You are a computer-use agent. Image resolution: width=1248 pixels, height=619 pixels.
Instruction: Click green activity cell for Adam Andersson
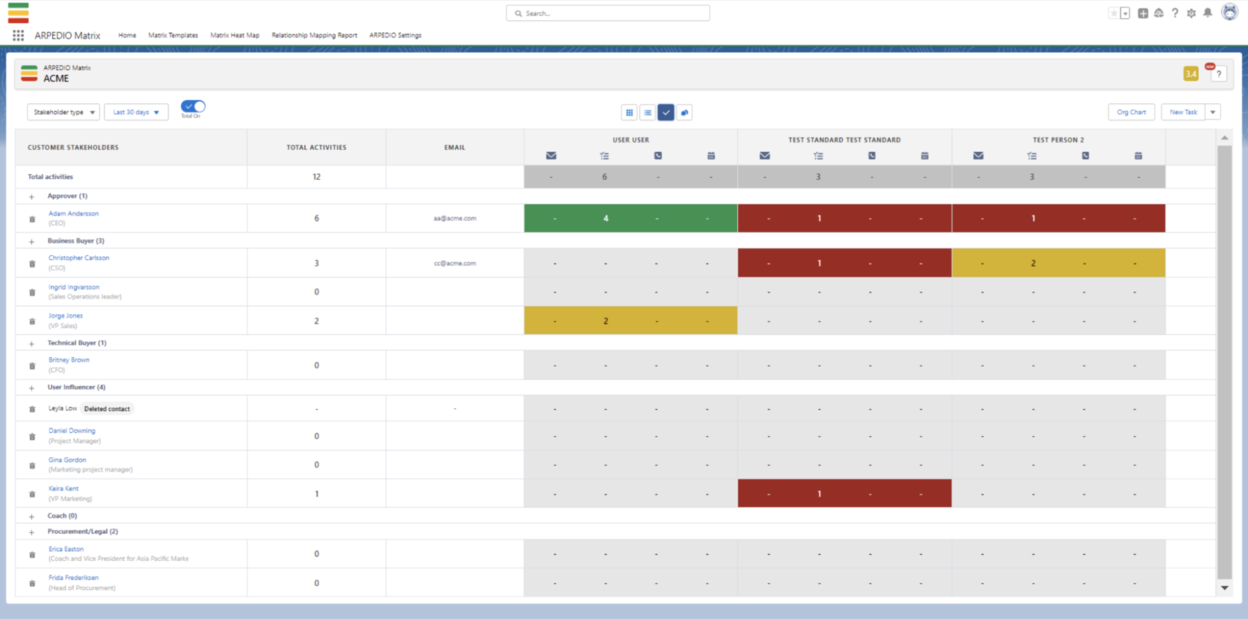(631, 218)
